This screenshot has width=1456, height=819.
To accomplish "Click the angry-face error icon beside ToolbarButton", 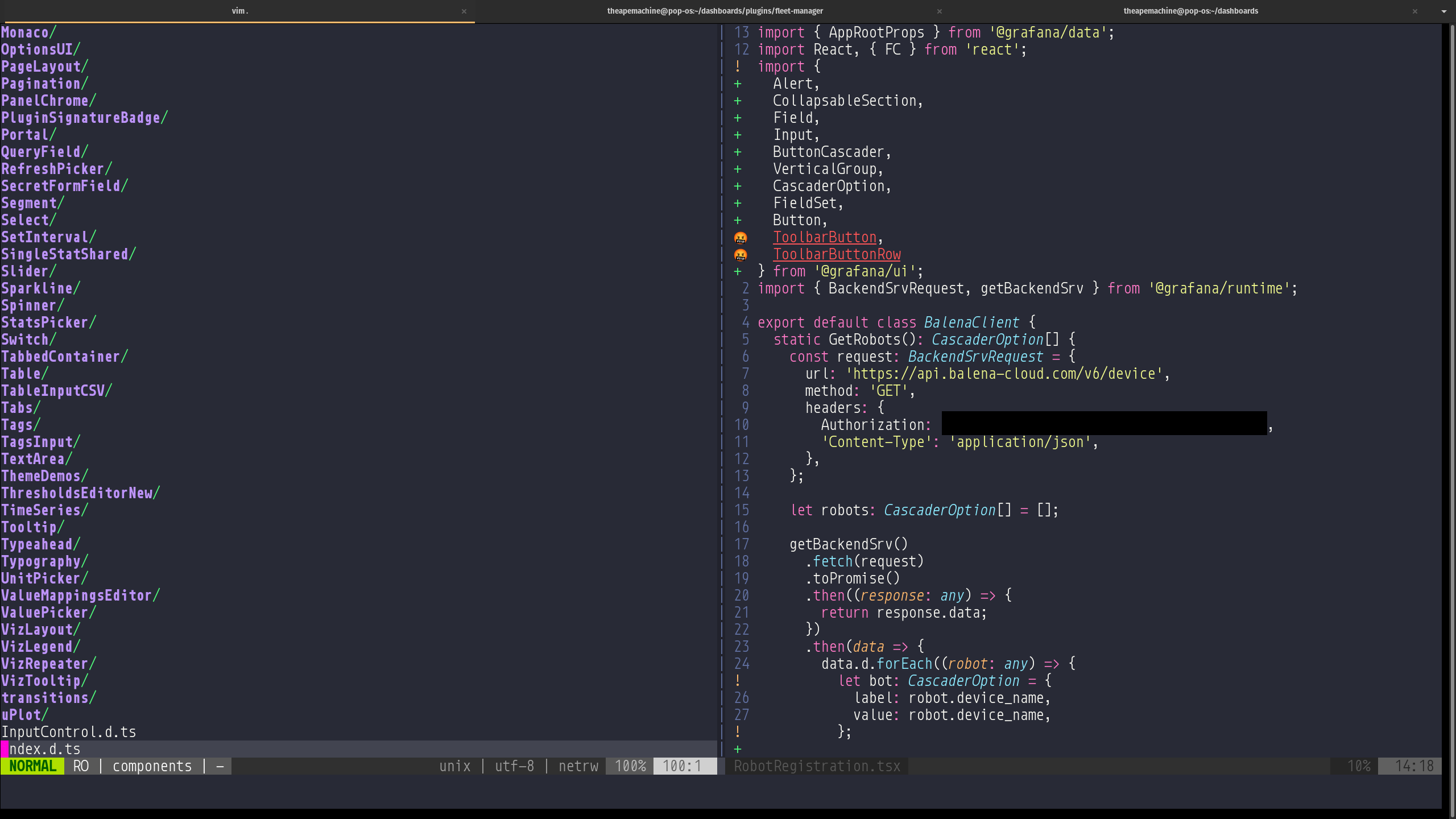I will click(741, 237).
